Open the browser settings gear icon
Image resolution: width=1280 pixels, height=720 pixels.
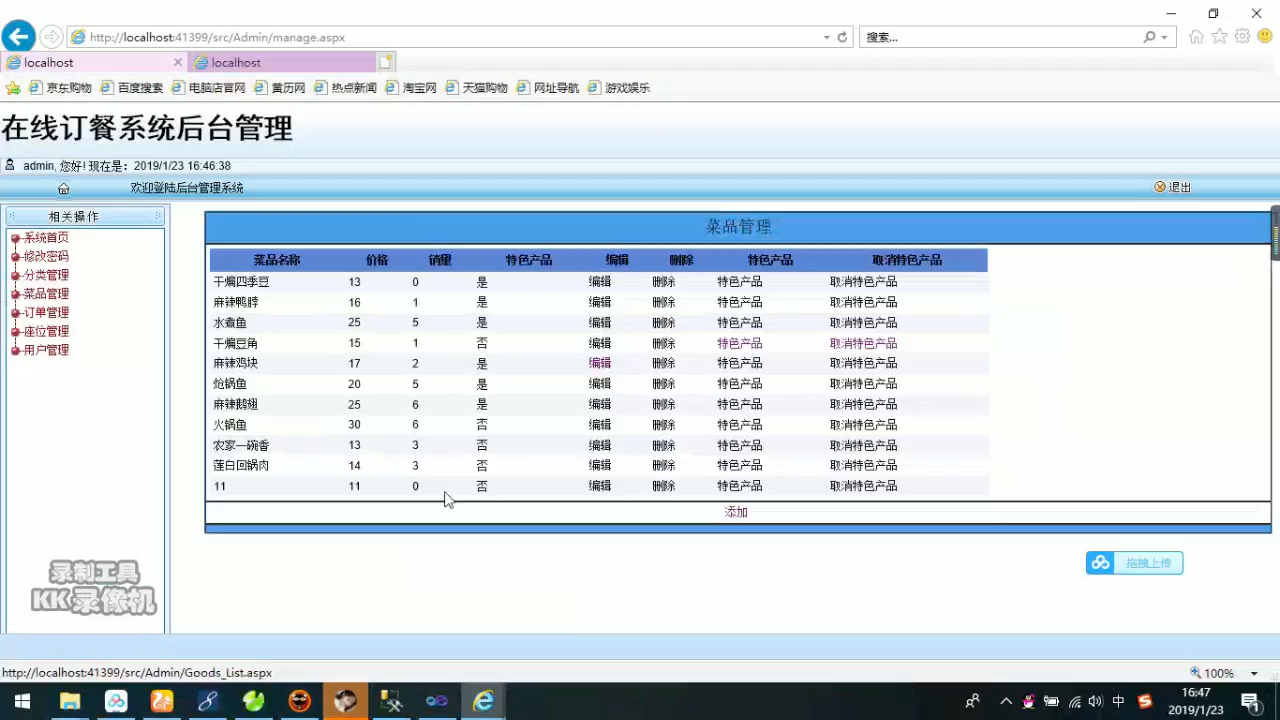1242,37
